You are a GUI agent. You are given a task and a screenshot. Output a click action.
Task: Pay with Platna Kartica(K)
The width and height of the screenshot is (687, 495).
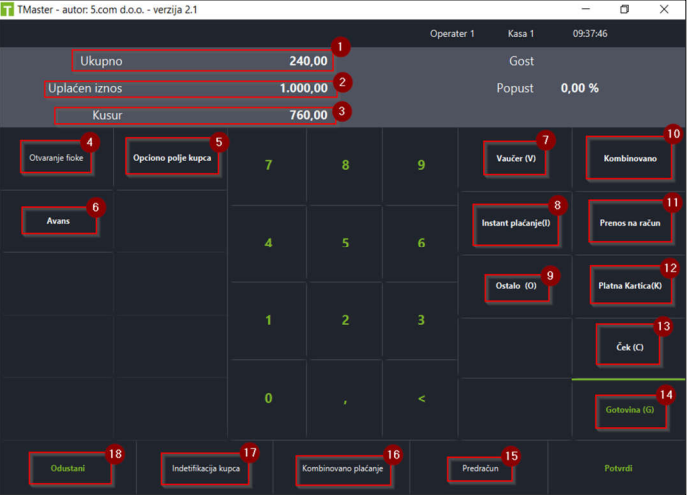tap(630, 286)
